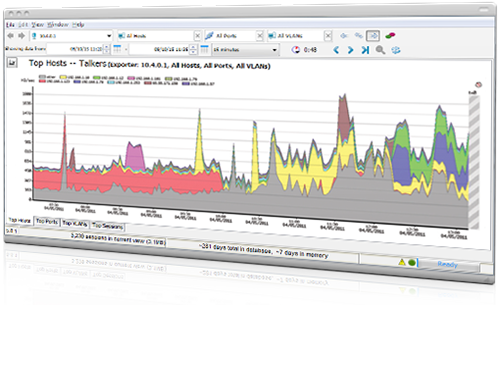Click the 'Top Hosts -- Talkers' chart title

coord(67,63)
